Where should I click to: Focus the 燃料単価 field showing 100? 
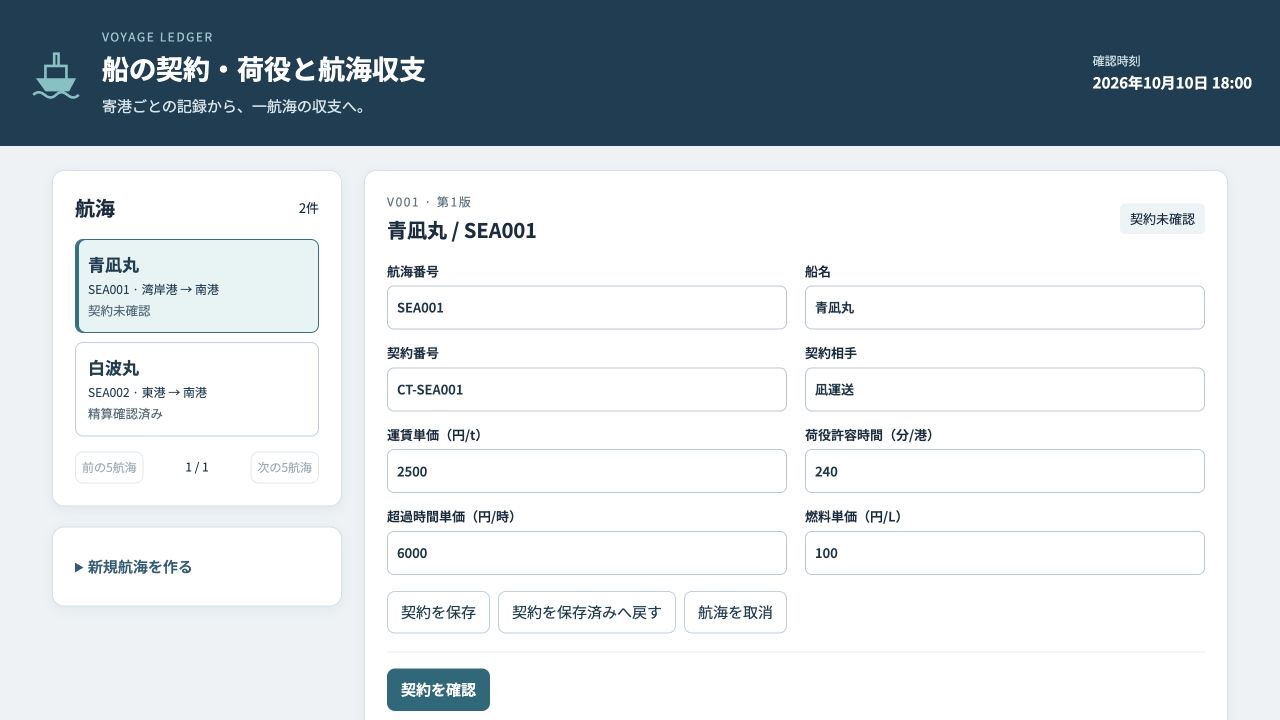point(1005,553)
